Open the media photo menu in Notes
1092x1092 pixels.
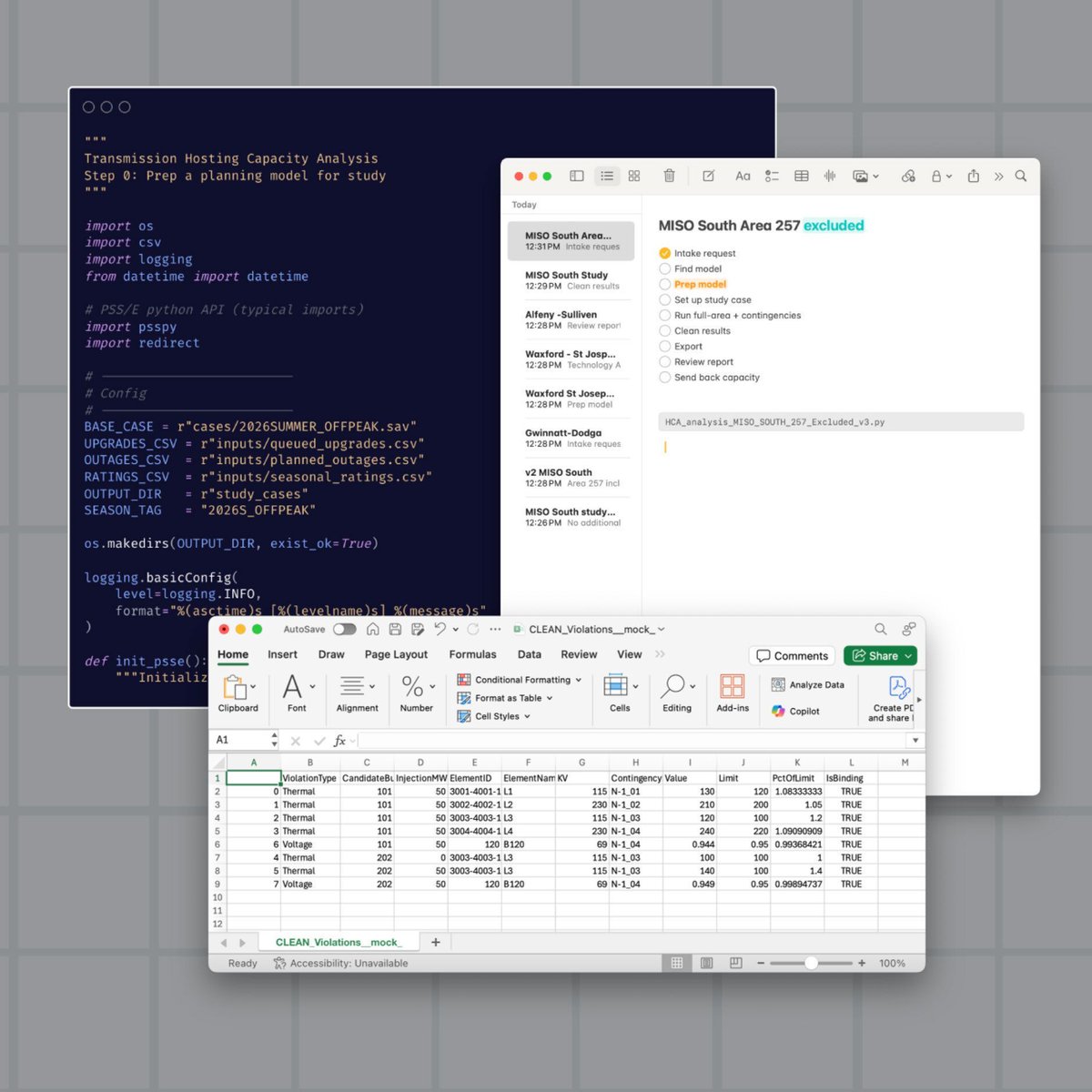point(865,176)
